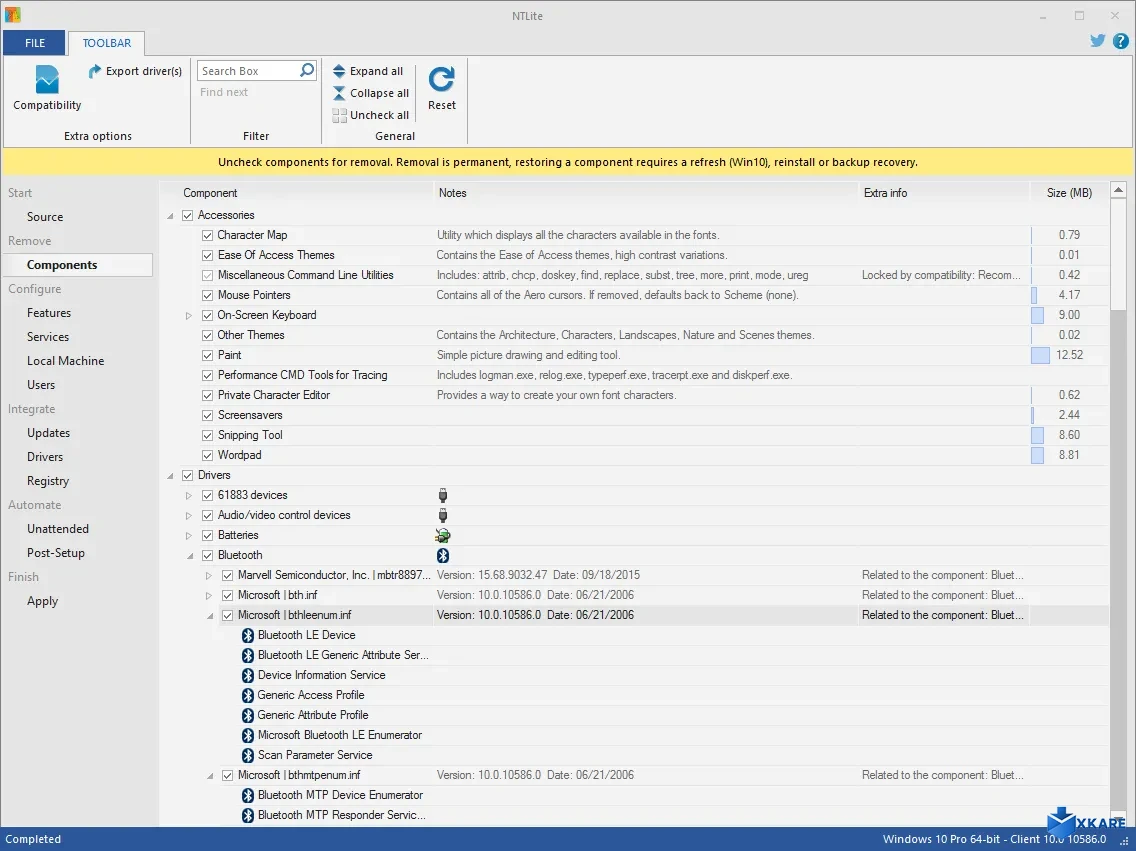
Task: Expand the On-Screen Keyboard node
Action: [188, 316]
